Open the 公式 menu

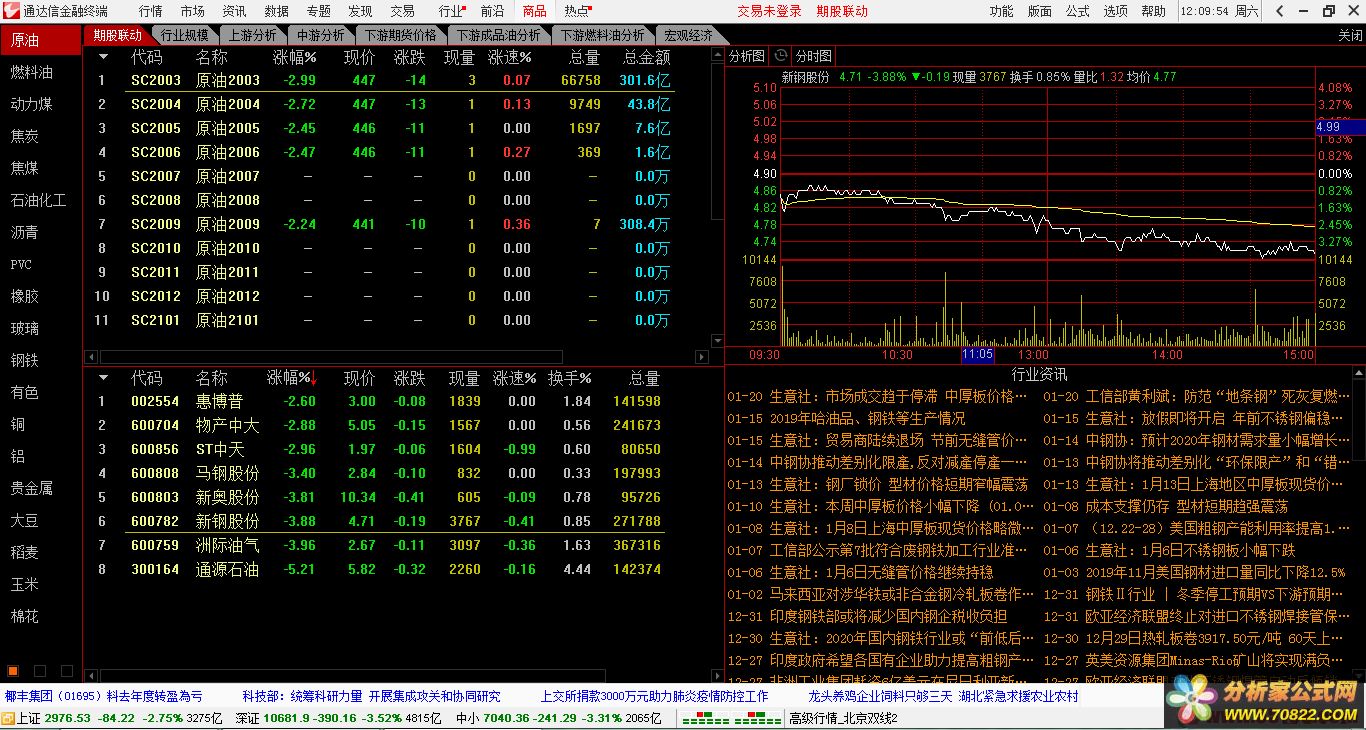click(x=1077, y=11)
